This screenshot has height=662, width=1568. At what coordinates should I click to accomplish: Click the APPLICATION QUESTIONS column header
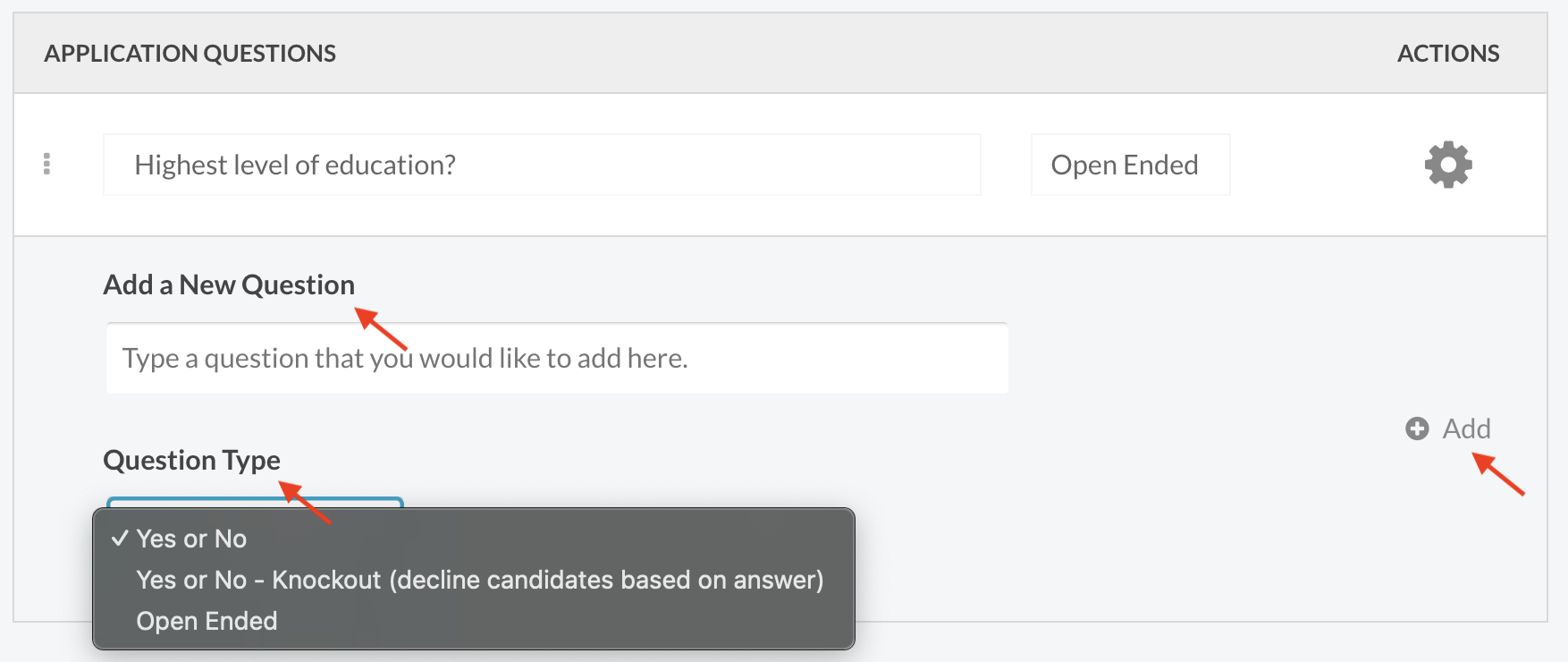click(x=190, y=54)
